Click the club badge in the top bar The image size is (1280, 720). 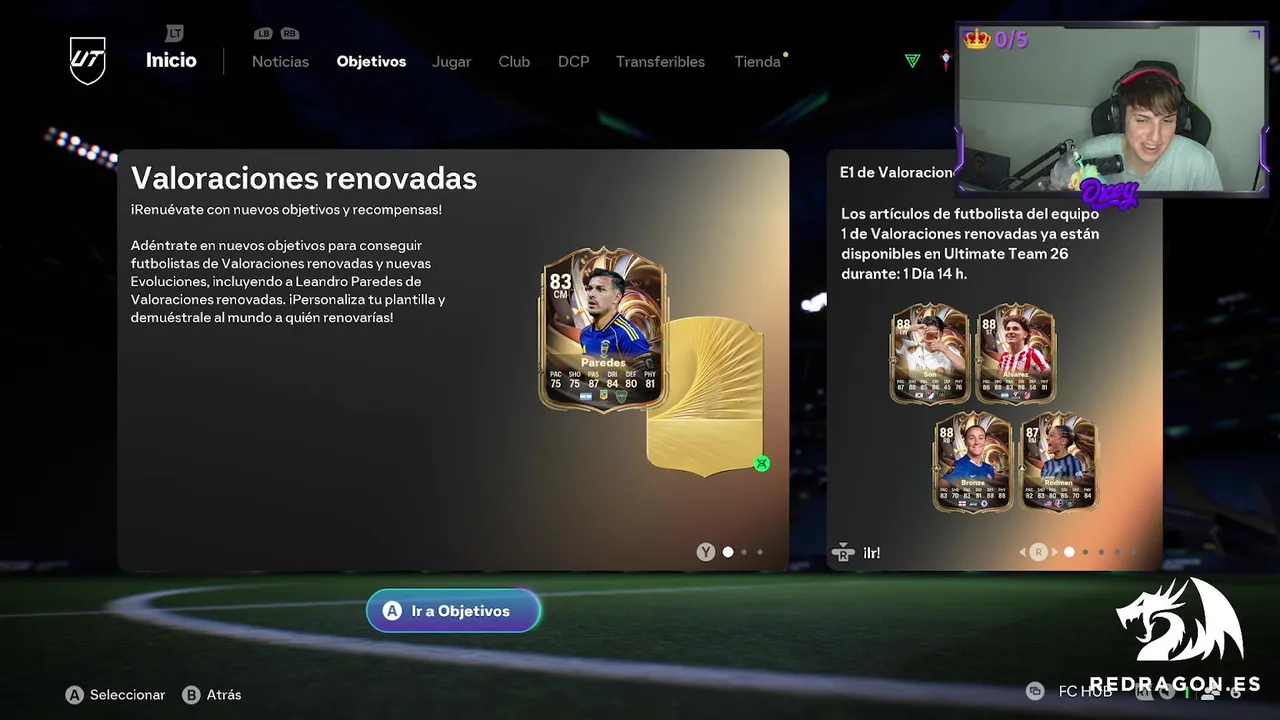tap(947, 61)
